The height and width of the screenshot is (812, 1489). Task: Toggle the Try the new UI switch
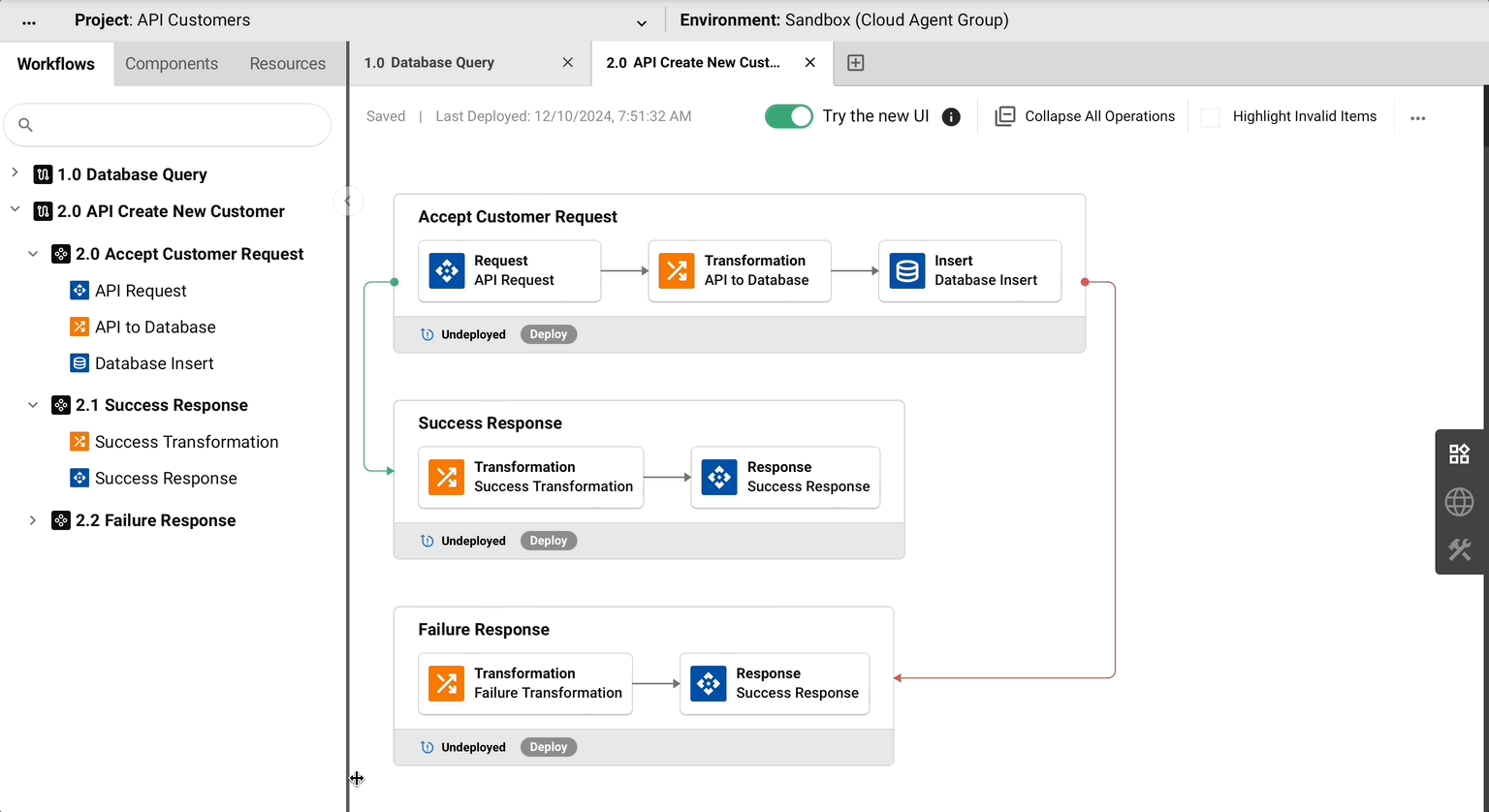tap(788, 116)
